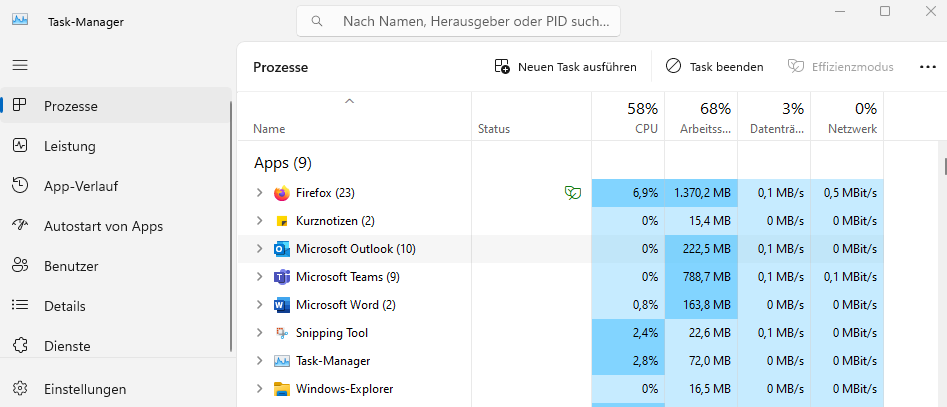Open the hamburger navigation menu
This screenshot has height=407, width=947.
(20, 65)
